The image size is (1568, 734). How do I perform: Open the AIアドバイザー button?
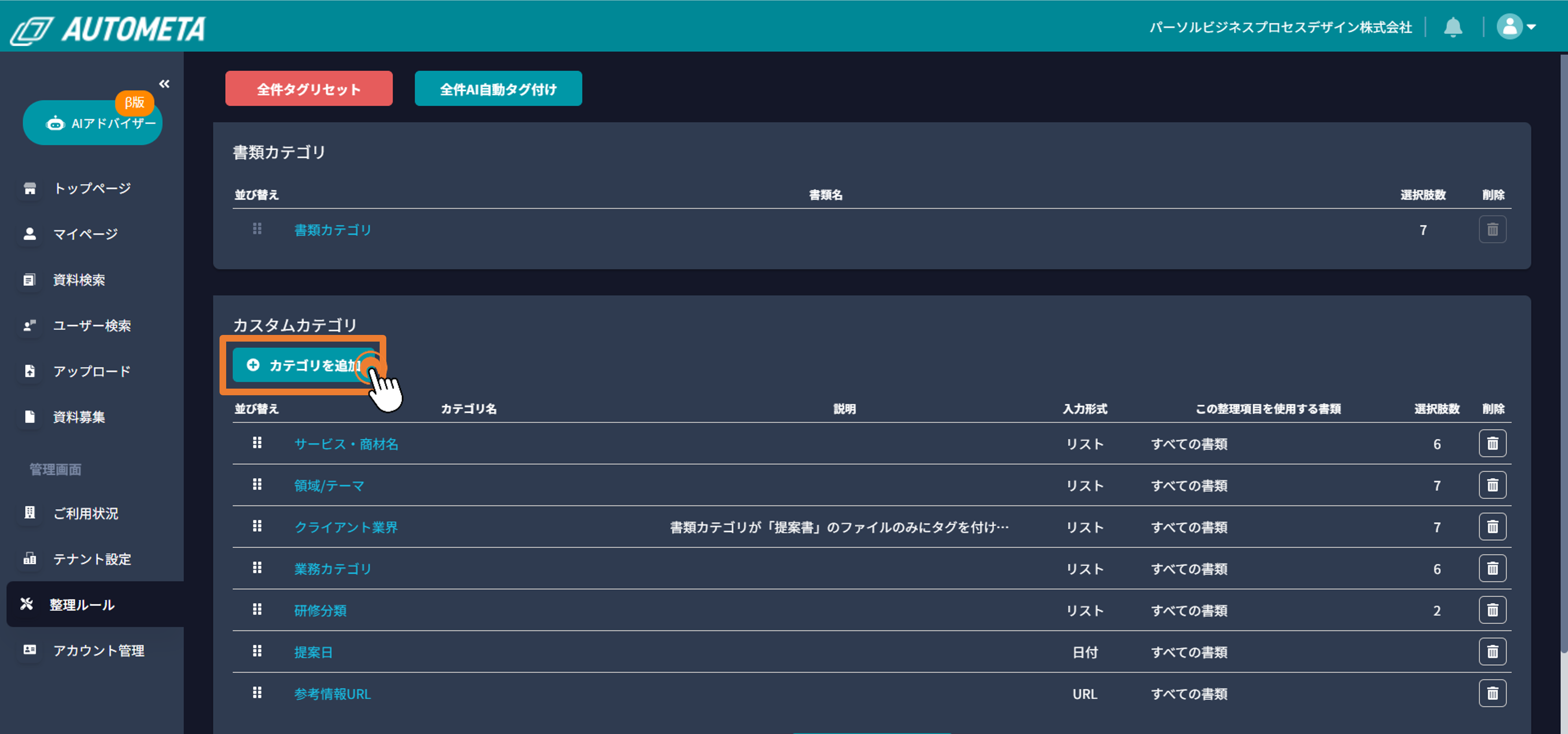93,123
